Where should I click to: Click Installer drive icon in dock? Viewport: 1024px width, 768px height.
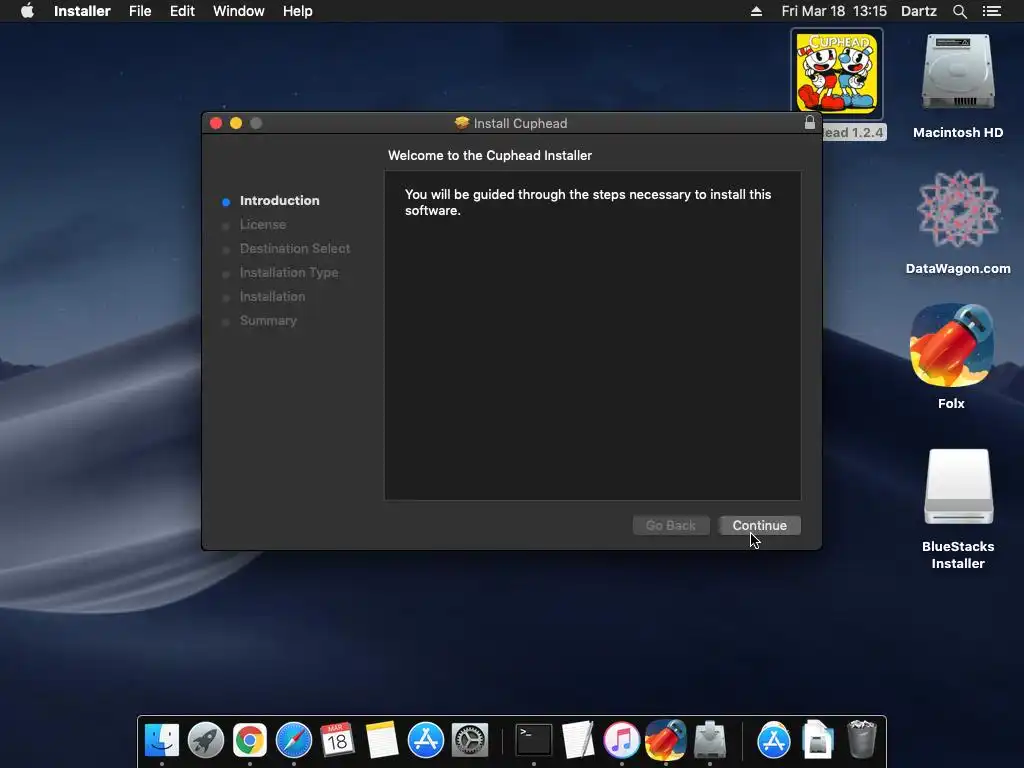pos(710,740)
